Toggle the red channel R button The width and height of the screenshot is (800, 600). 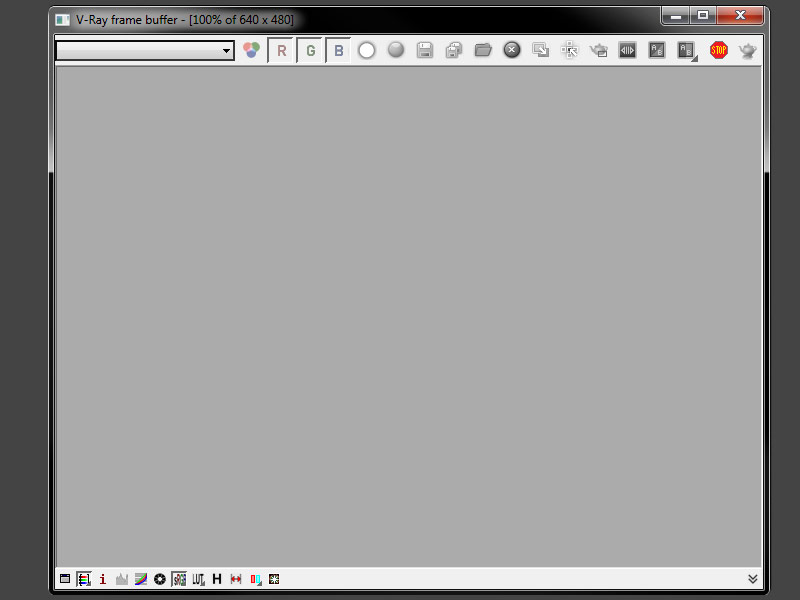[281, 51]
